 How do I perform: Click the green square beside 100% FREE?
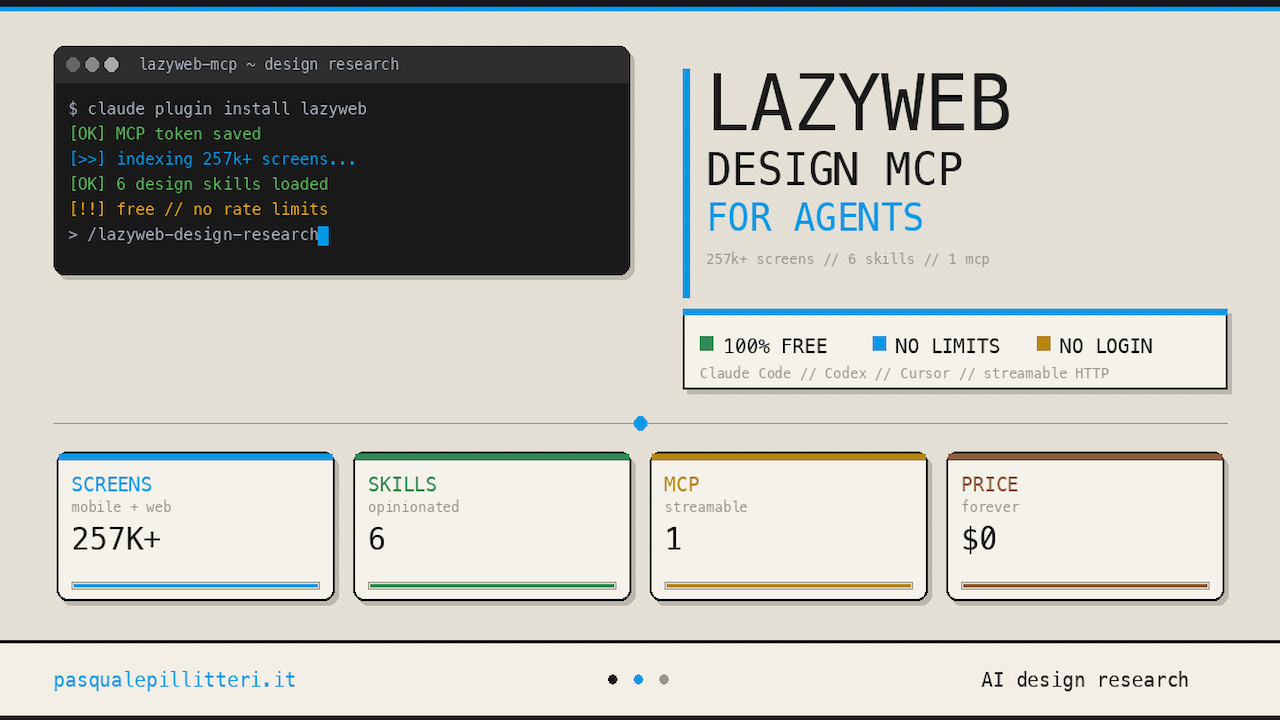click(x=707, y=344)
